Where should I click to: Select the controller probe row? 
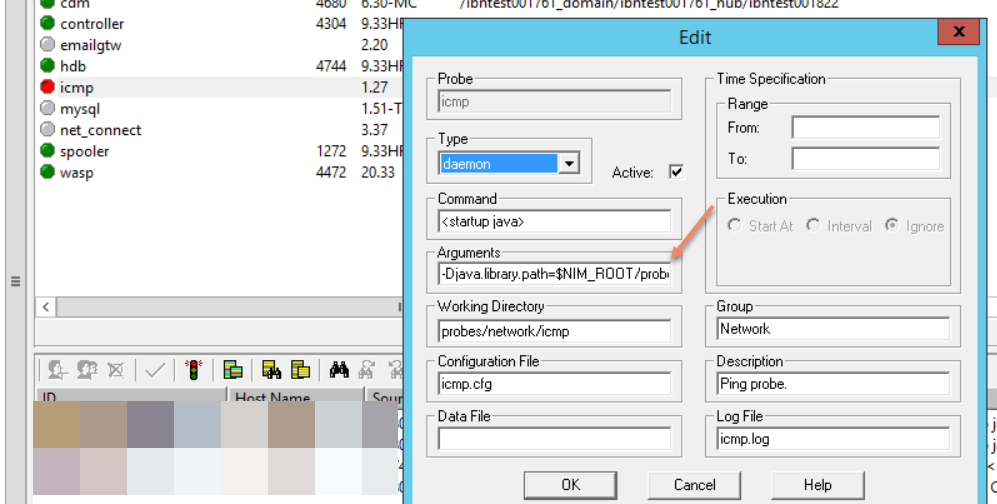219,24
